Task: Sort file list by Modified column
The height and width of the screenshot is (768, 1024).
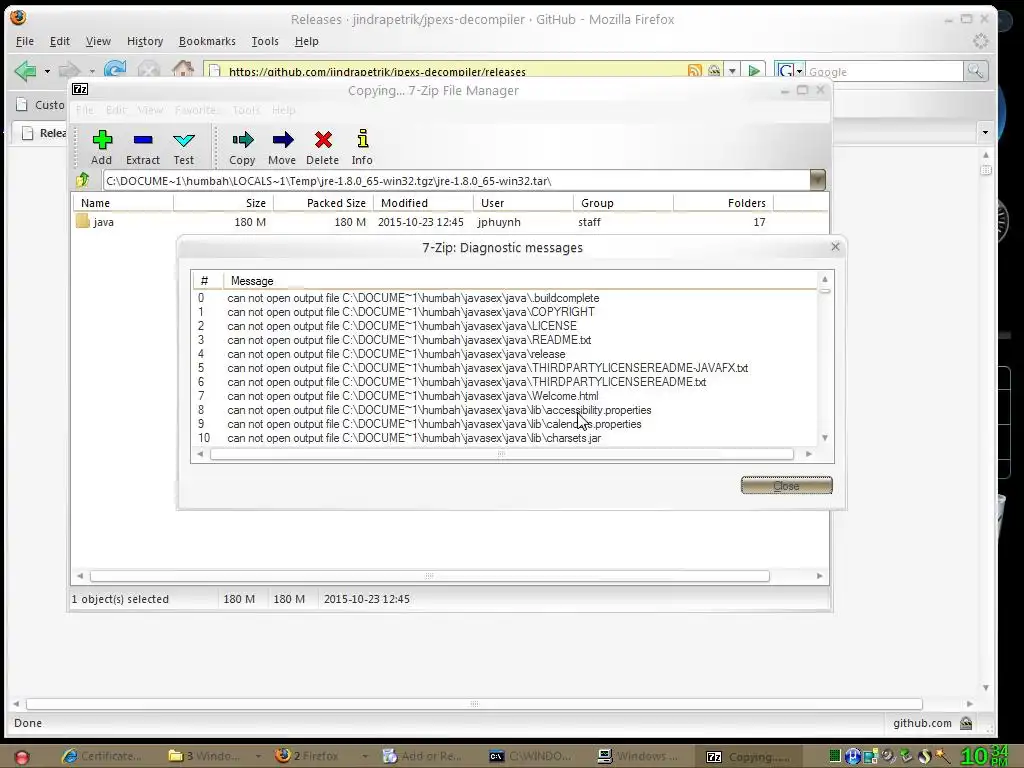Action: [x=423, y=202]
